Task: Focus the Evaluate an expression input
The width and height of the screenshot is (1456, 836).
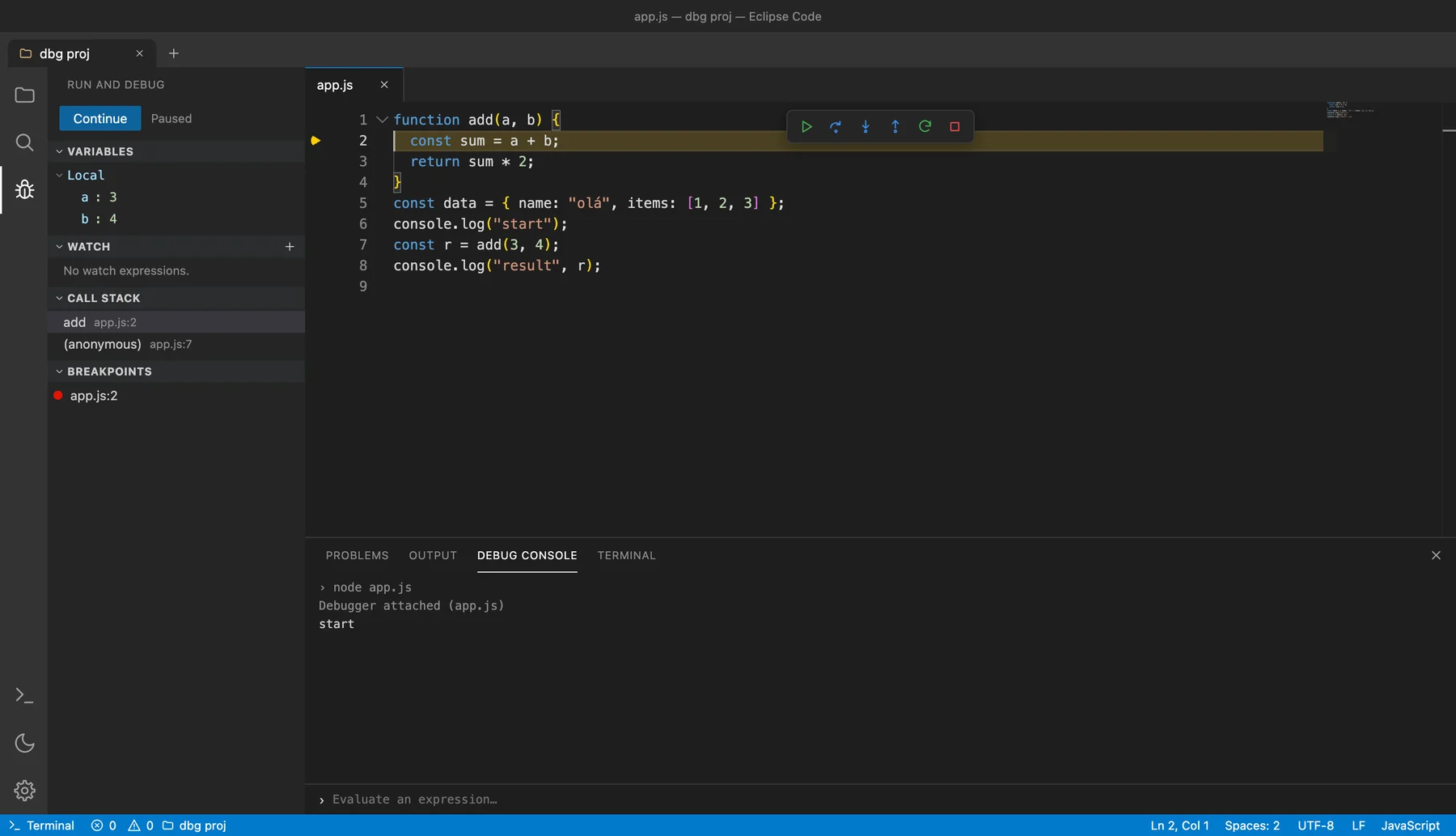Action: 880,800
